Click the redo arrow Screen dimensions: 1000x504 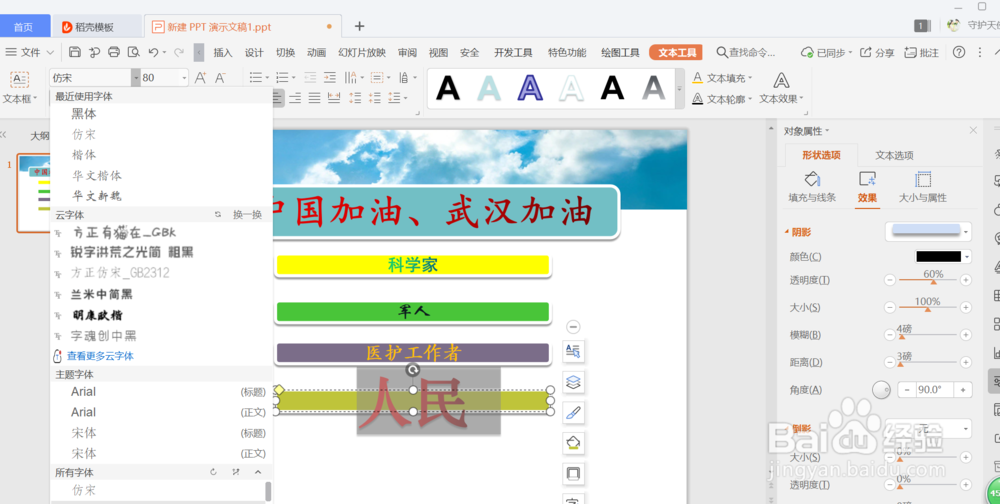(179, 52)
